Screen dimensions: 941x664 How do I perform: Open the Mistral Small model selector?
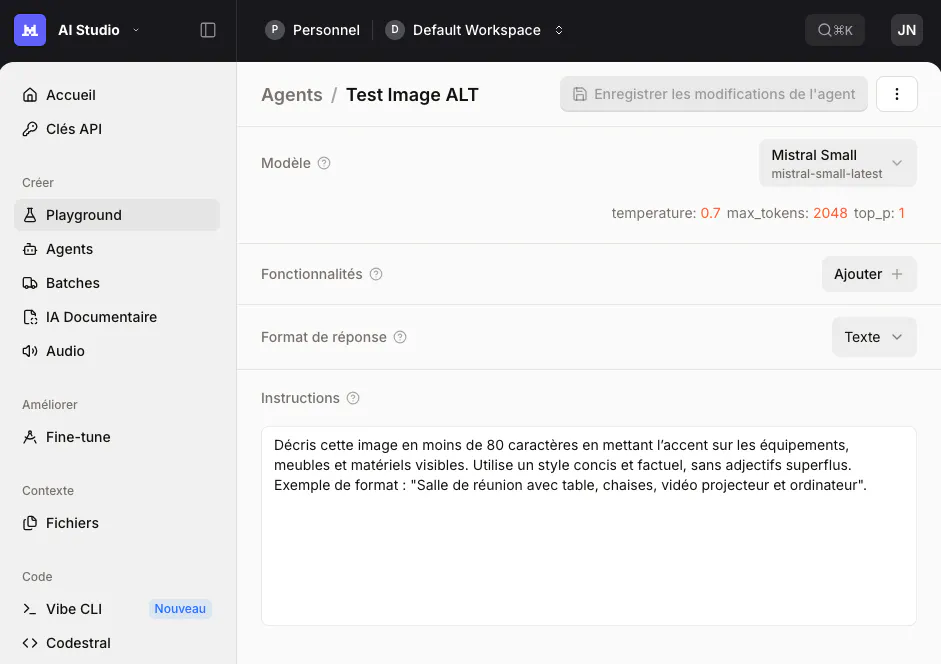click(x=837, y=162)
